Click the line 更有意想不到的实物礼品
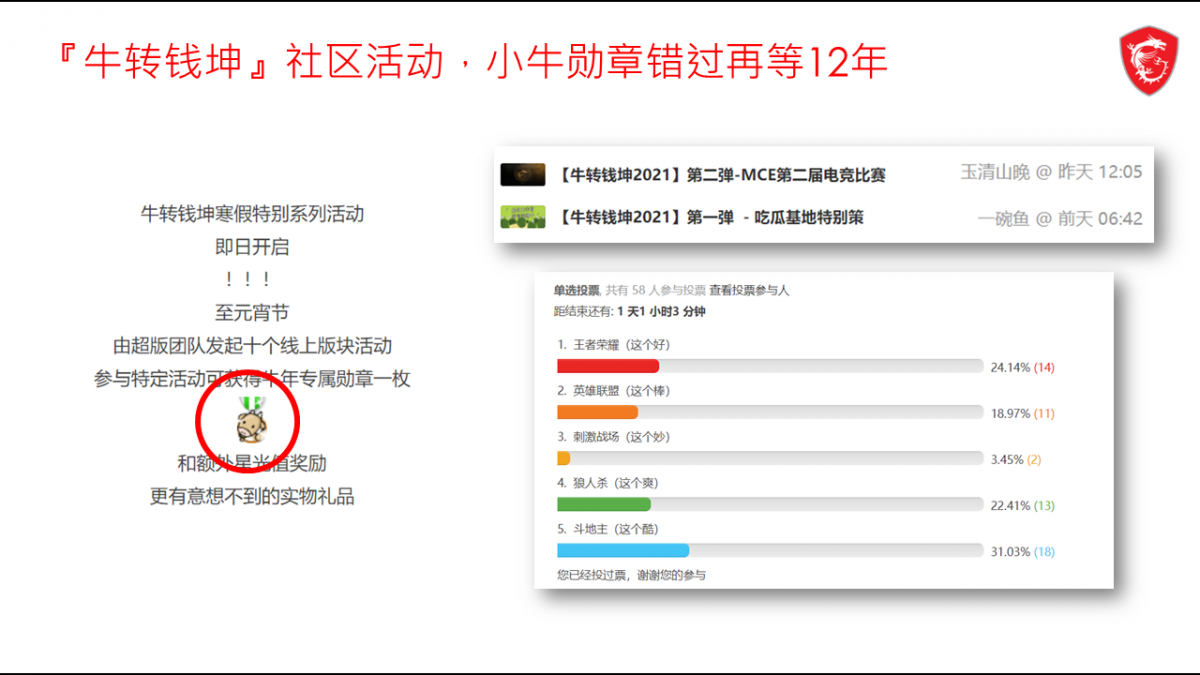This screenshot has height=675, width=1200. click(252, 496)
